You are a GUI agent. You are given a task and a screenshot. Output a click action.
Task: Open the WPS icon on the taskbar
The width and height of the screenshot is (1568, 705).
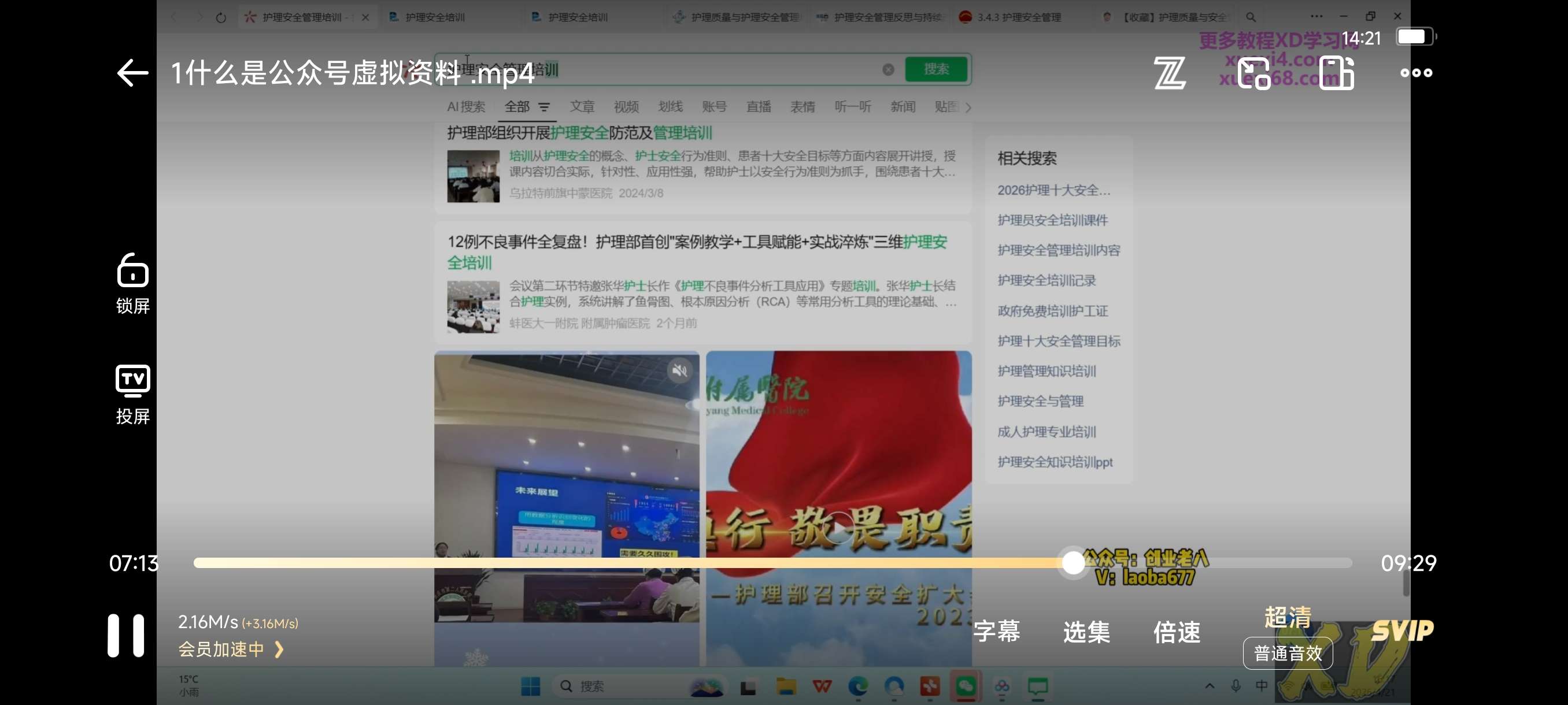(x=822, y=686)
